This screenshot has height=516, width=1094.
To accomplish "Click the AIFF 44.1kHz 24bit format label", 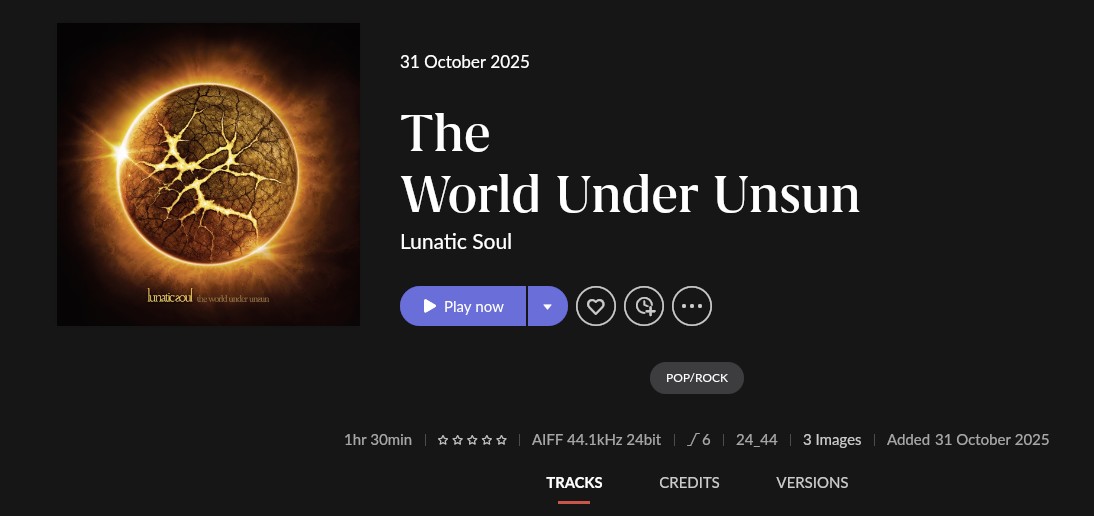I will pyautogui.click(x=597, y=440).
